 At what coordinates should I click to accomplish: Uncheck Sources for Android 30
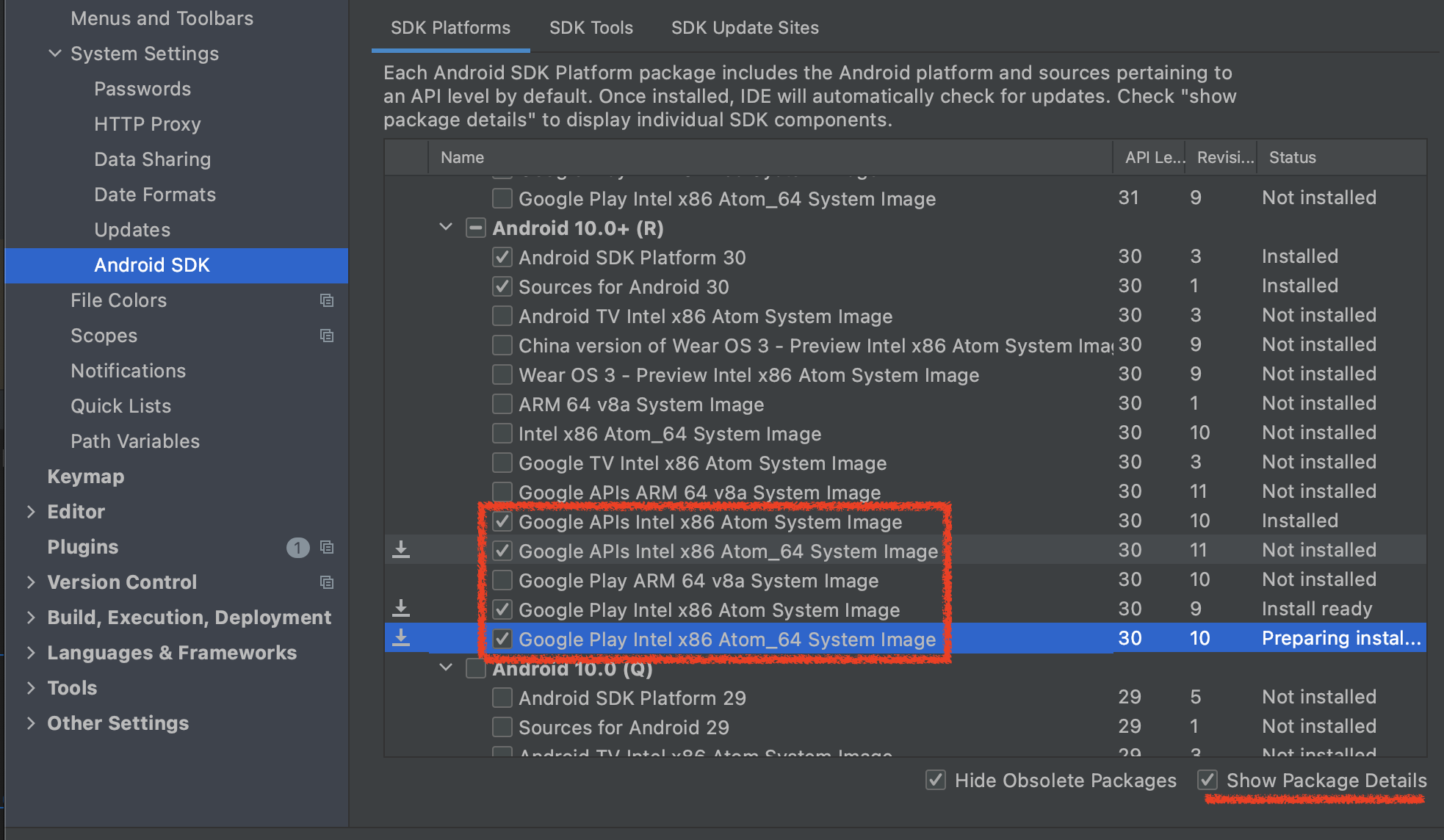(502, 286)
